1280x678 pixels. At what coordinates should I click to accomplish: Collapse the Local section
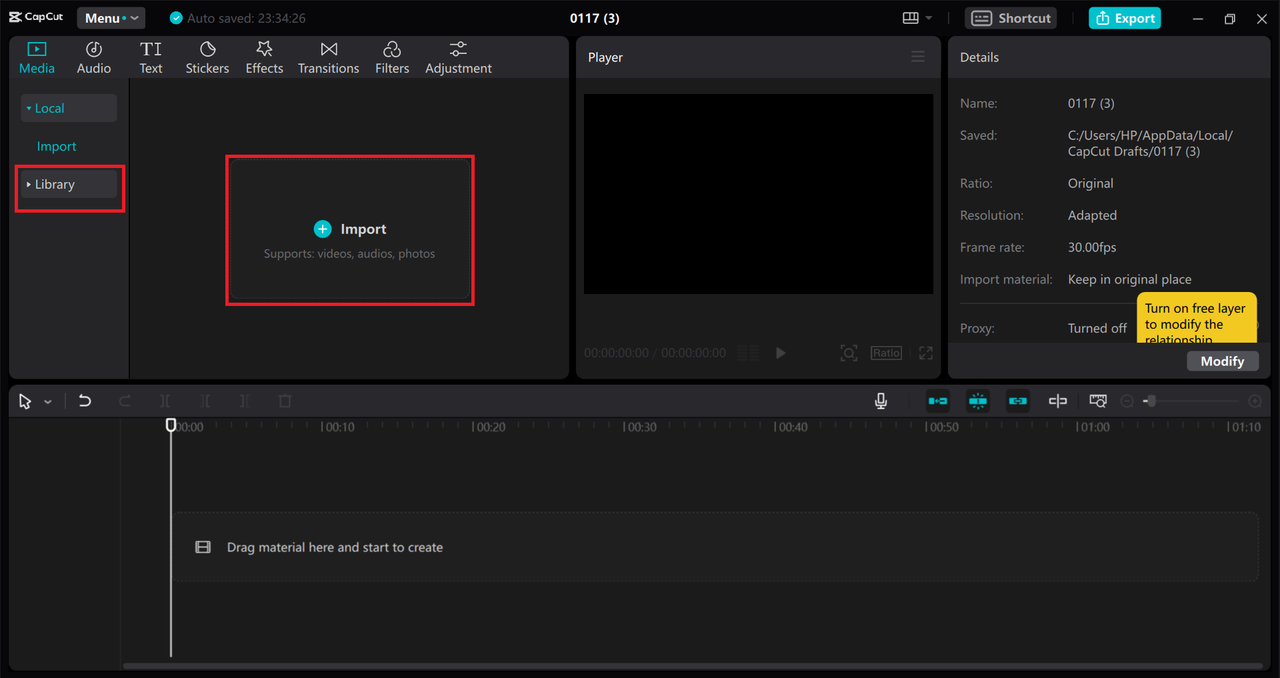(69, 108)
